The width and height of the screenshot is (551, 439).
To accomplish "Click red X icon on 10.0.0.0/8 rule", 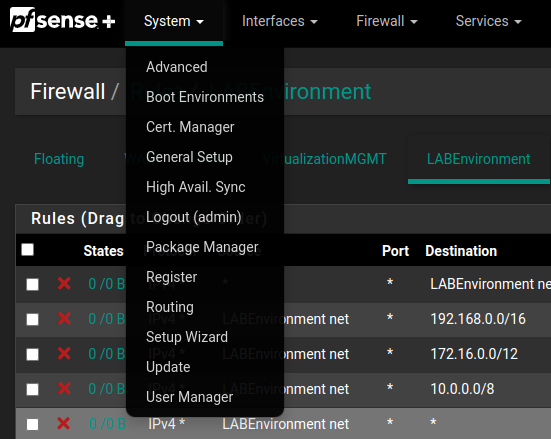I will (64, 388).
